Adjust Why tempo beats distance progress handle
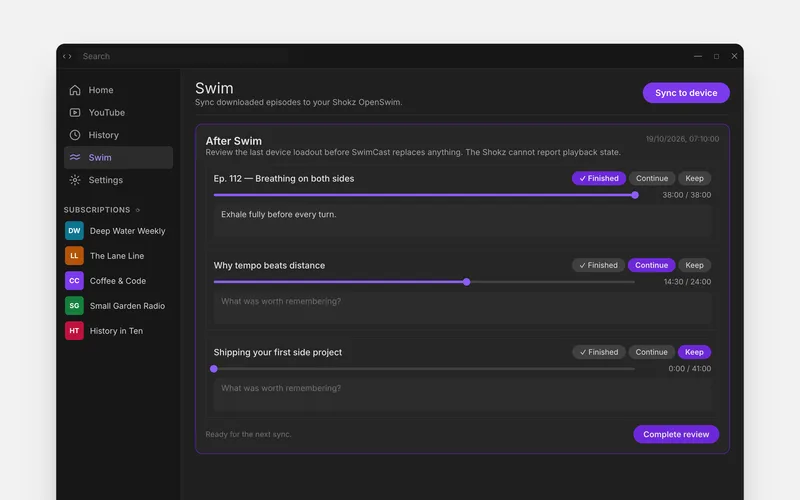The height and width of the screenshot is (500, 800). (x=466, y=282)
